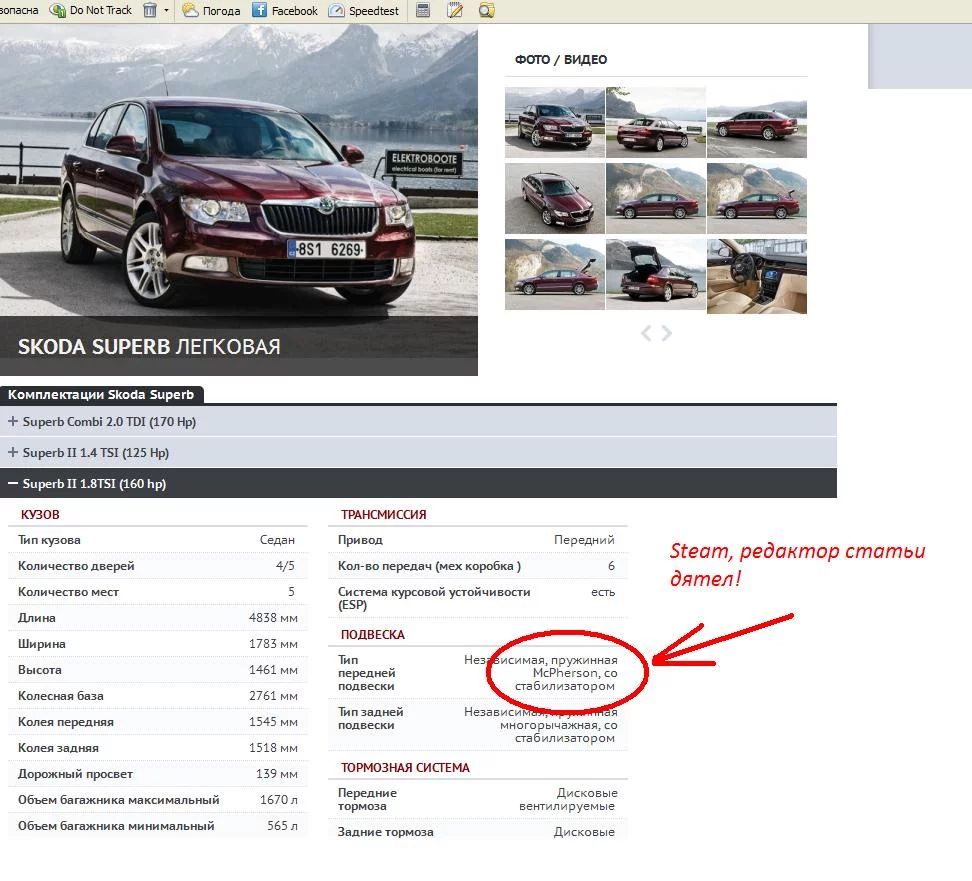Screen dimensions: 972x881
Task: Click Система курсовой устойчивости (ESP) row
Action: coord(478,598)
